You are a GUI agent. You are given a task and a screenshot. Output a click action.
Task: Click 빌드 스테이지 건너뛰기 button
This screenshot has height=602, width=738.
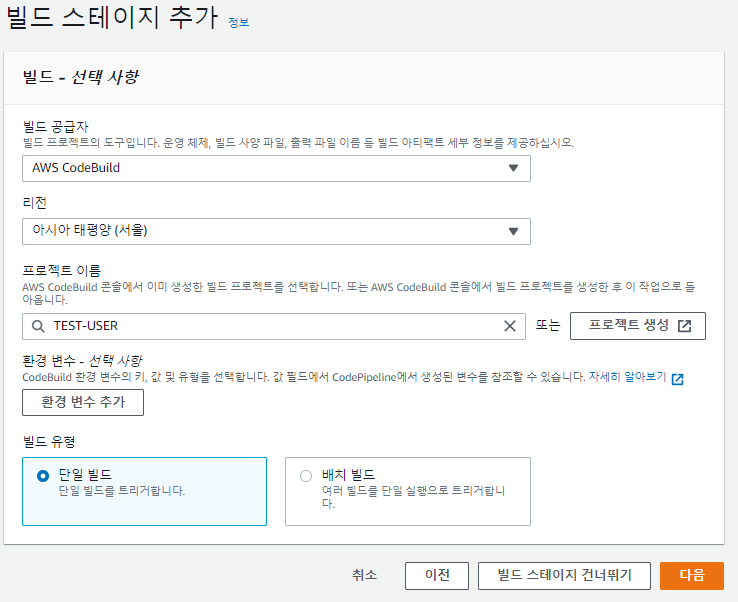click(x=564, y=576)
